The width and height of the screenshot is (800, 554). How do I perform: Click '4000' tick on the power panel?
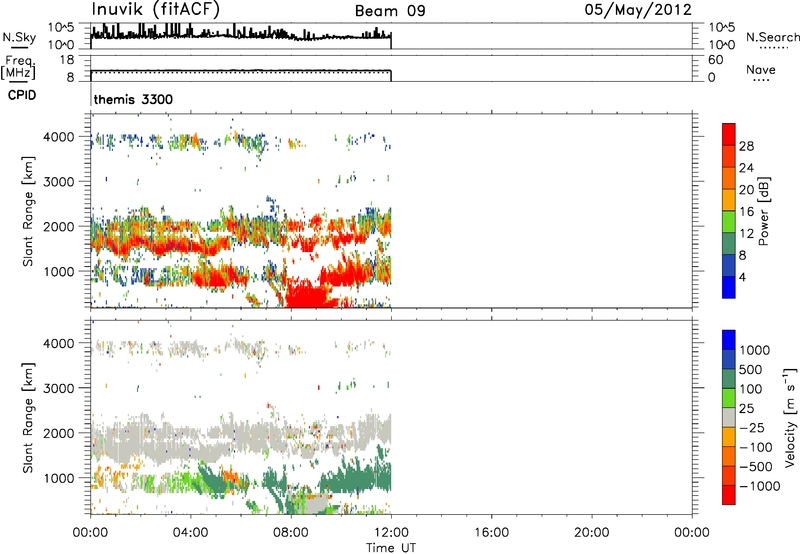(x=59, y=137)
